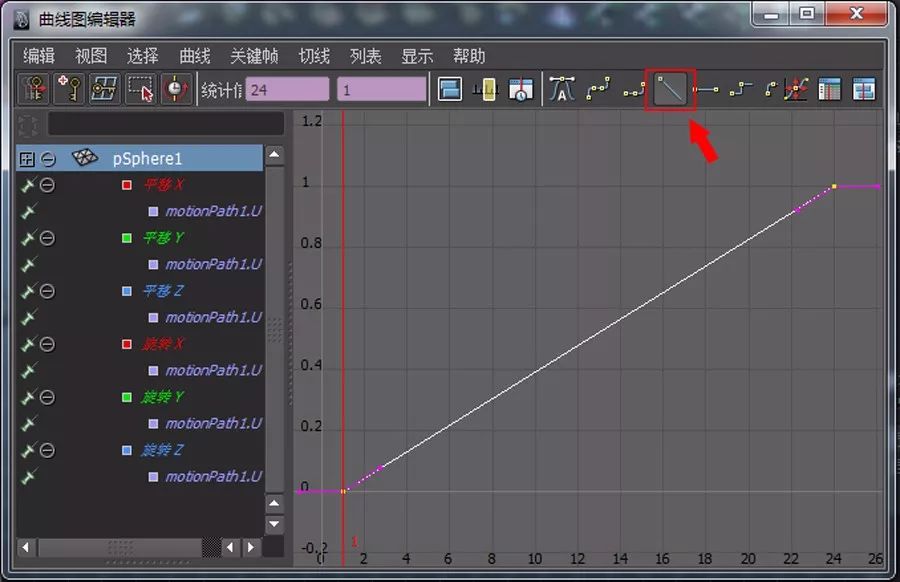Collapse the 平移 X channel
900x582 pixels.
click(48, 185)
